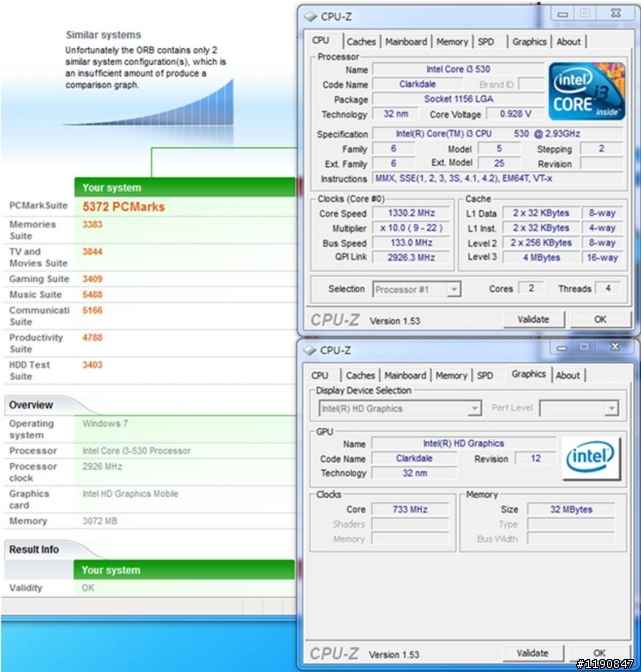Click the QPI Link value 2926.3 MHz
This screenshot has height=672, width=641.
click(x=411, y=258)
